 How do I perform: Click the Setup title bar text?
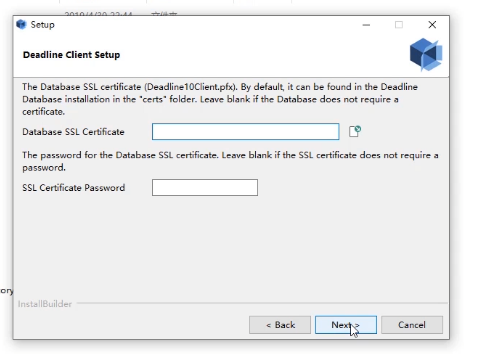[x=42, y=25]
